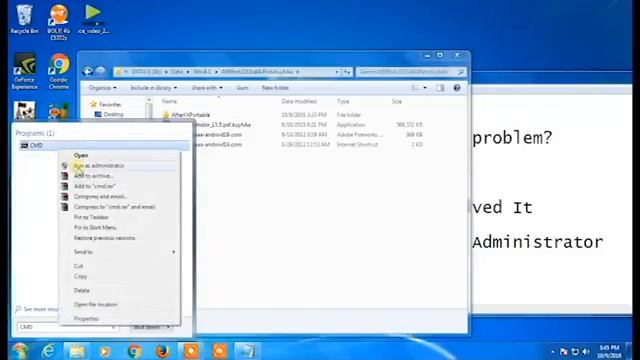Choose Cut in the context menu

tap(78, 266)
